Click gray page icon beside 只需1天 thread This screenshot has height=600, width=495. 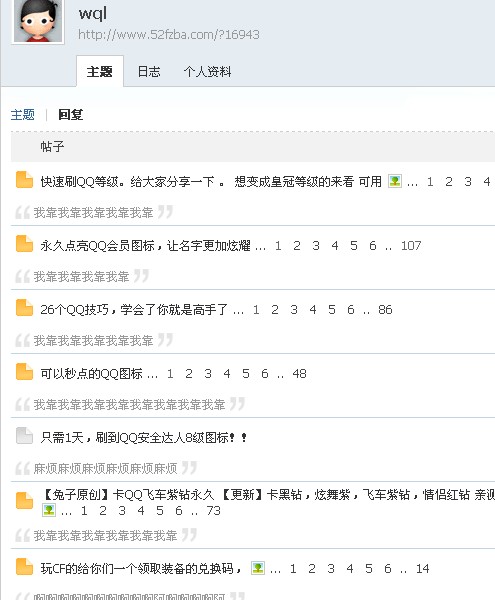[24, 436]
